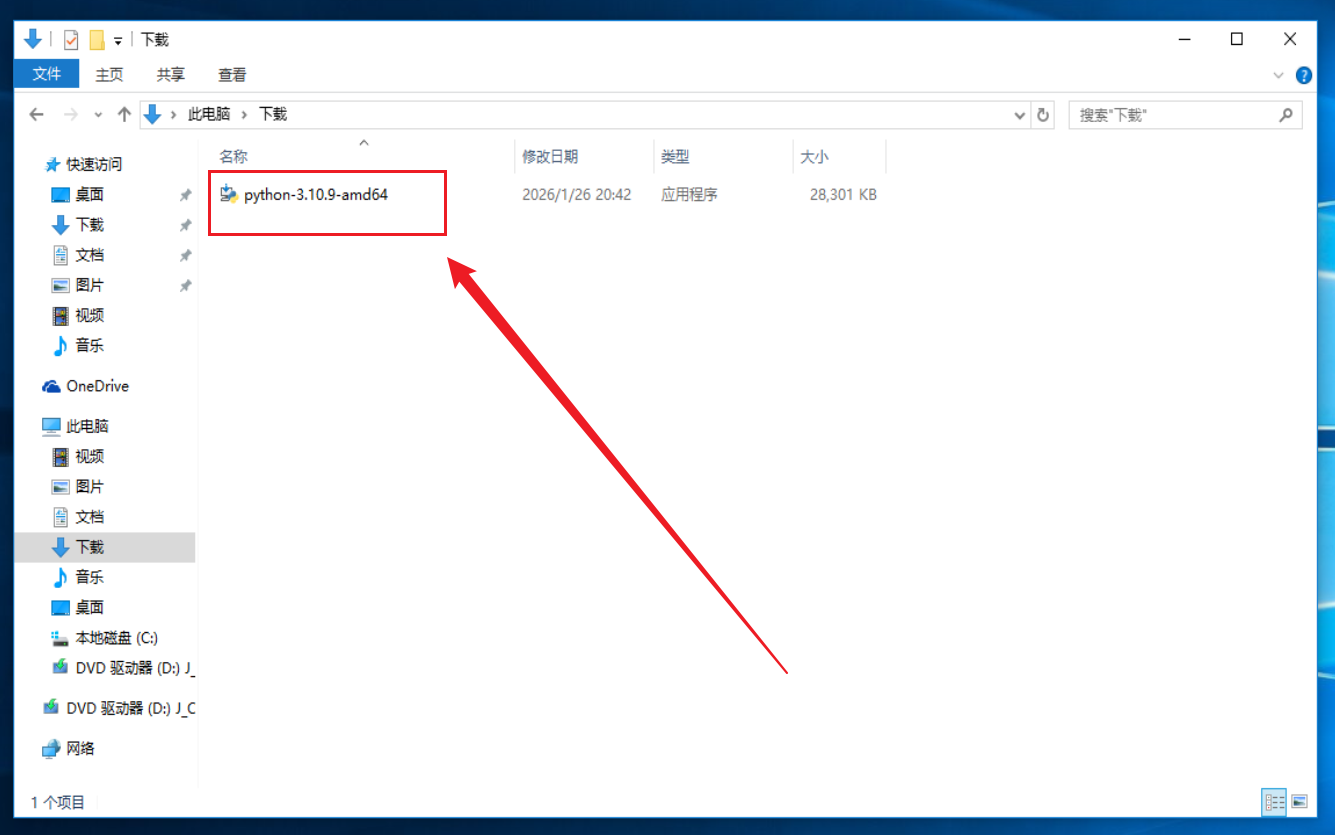Open 下载 under 快速访问
The image size is (1335, 835).
[x=90, y=225]
